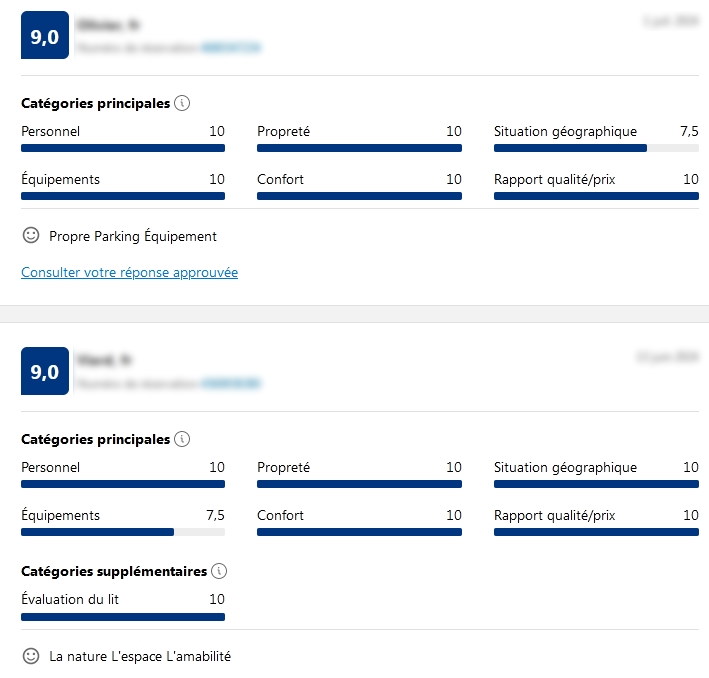Click the 9,0 score badge of first review
The image size is (709, 678).
(45, 36)
